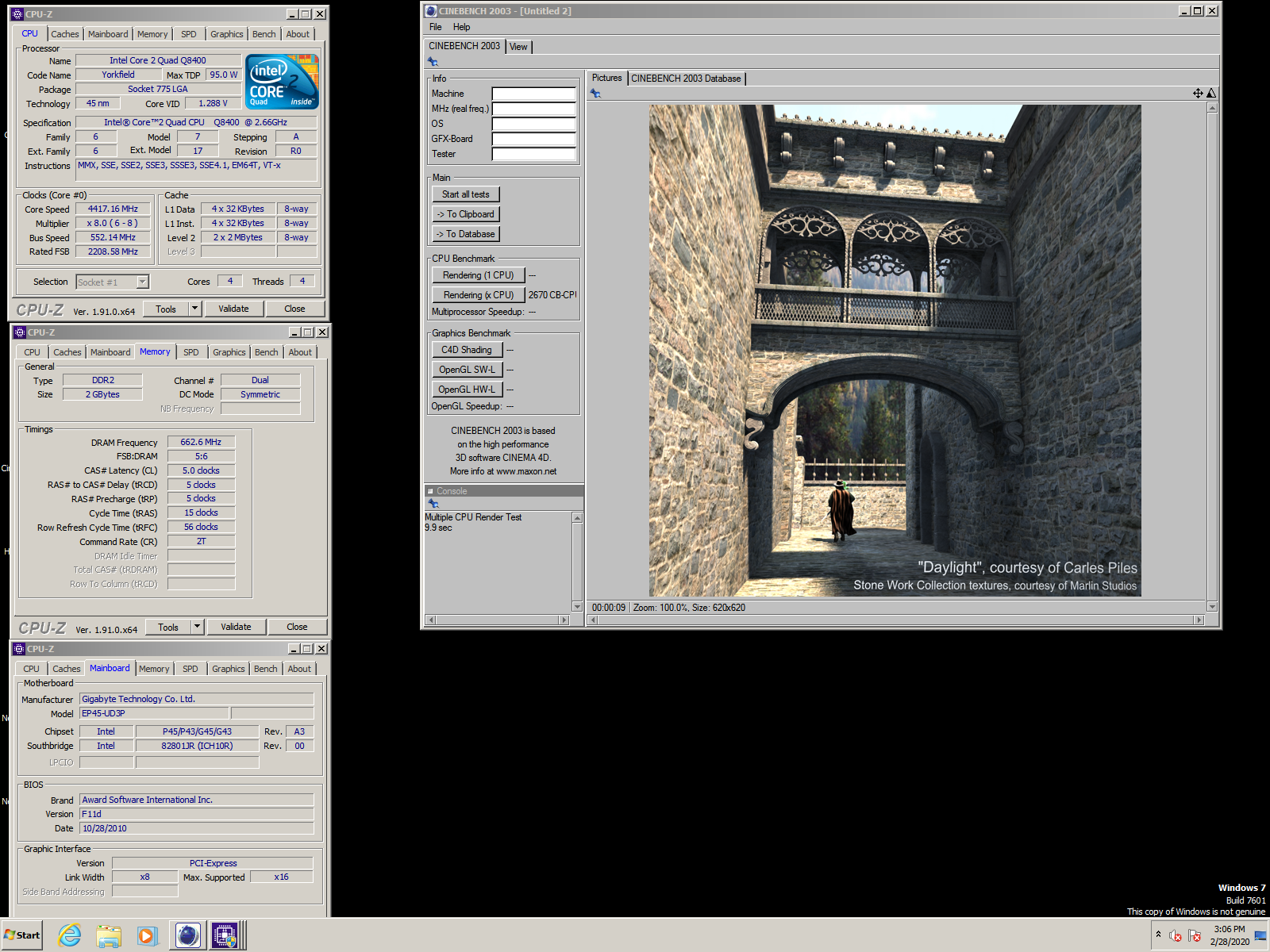The width and height of the screenshot is (1270, 952).
Task: Click the Close button in the Memory CPU-Z window
Action: point(297,627)
